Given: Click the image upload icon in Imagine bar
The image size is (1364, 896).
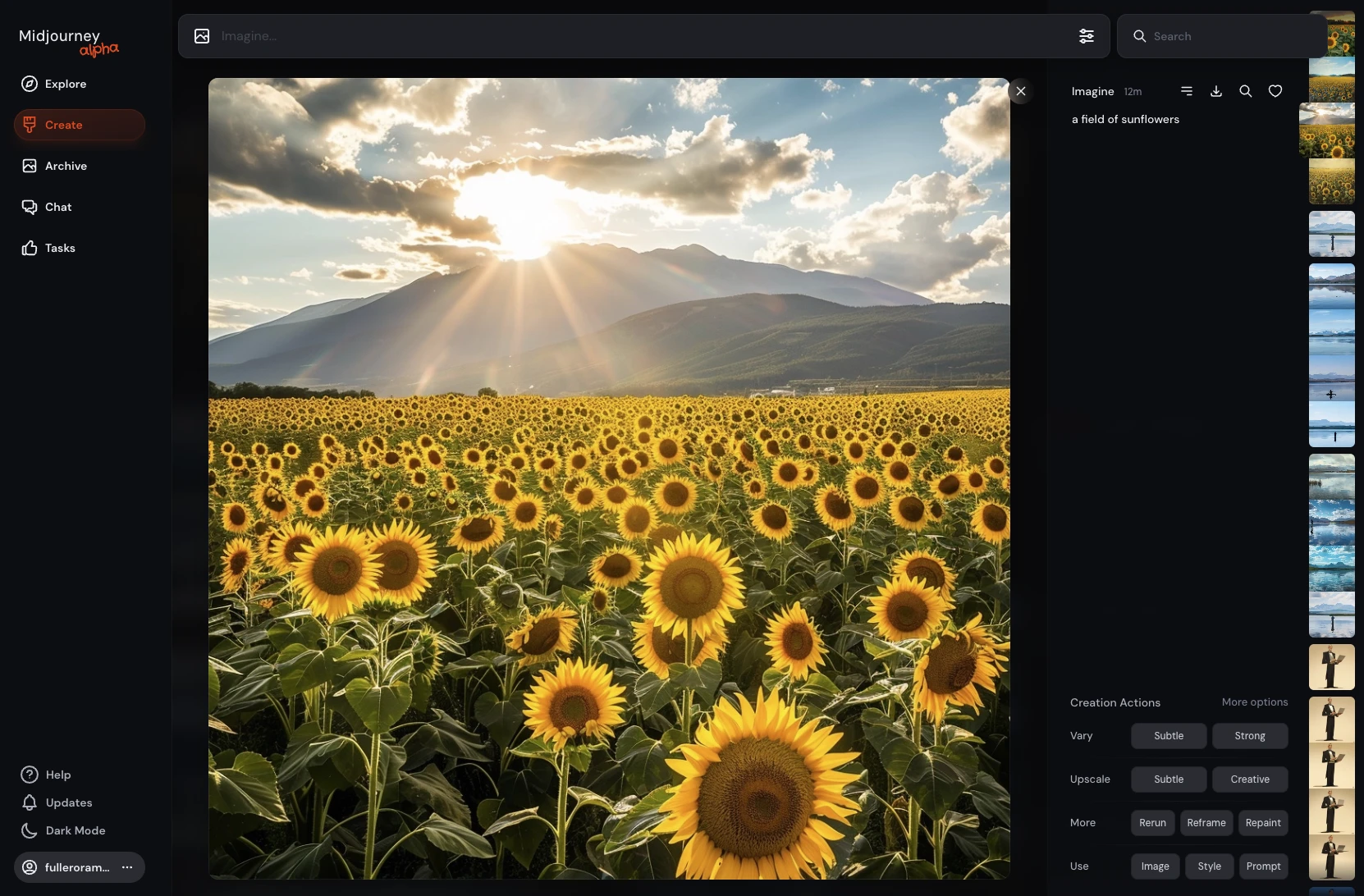Looking at the screenshot, I should click(x=202, y=36).
